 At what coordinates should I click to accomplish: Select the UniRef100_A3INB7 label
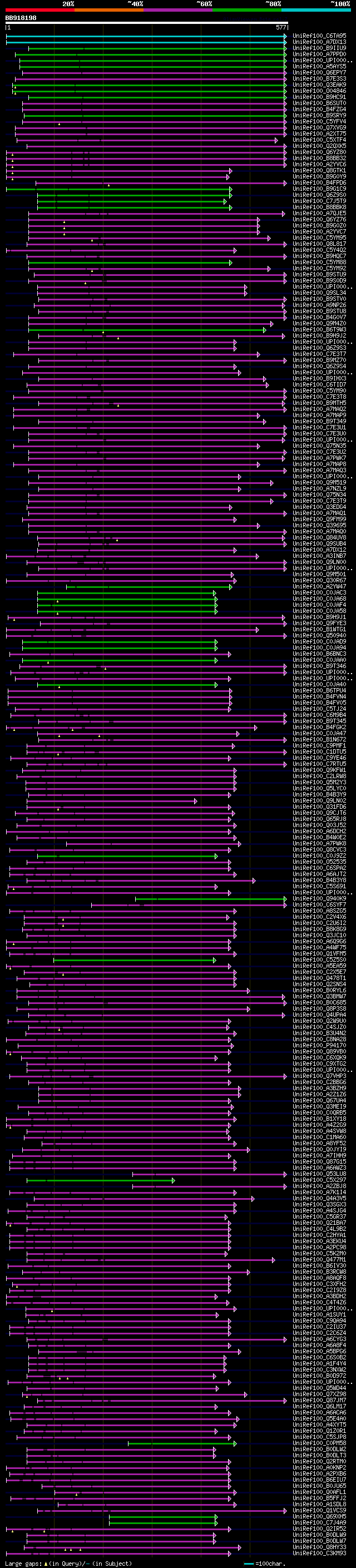[x=319, y=556]
